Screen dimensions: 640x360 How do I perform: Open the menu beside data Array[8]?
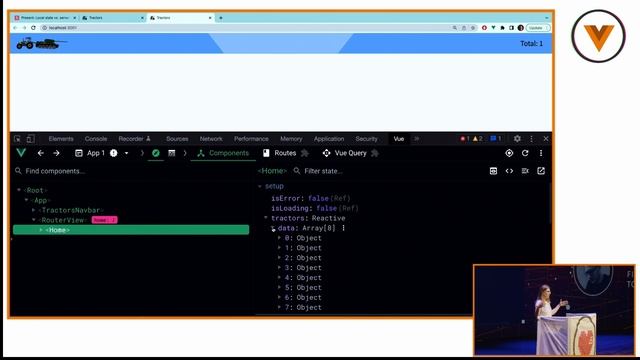tap(344, 228)
